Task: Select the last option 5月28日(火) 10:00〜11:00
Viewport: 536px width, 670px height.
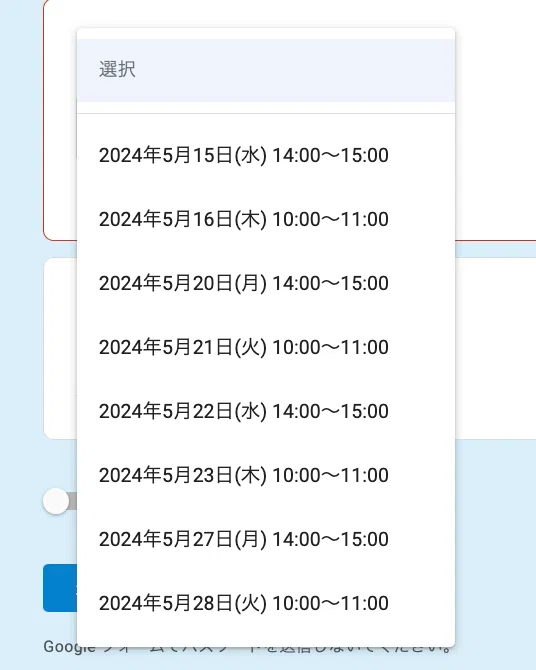Action: tap(266, 603)
